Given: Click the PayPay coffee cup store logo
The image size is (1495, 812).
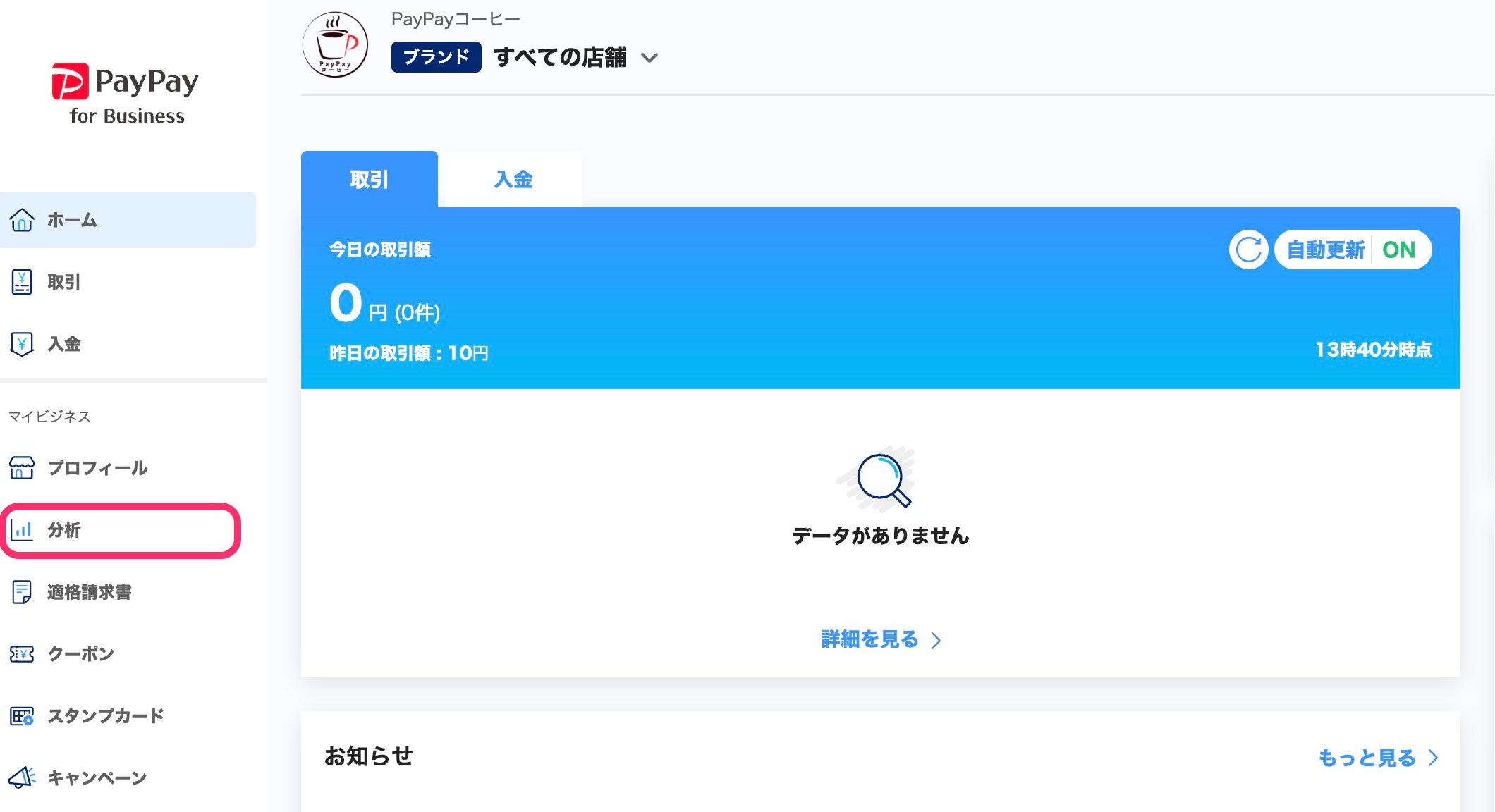Looking at the screenshot, I should point(335,44).
